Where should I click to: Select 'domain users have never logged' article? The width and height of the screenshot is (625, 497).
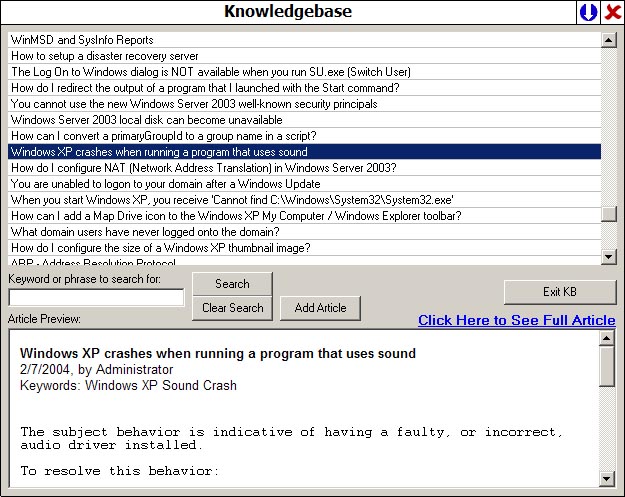point(305,232)
